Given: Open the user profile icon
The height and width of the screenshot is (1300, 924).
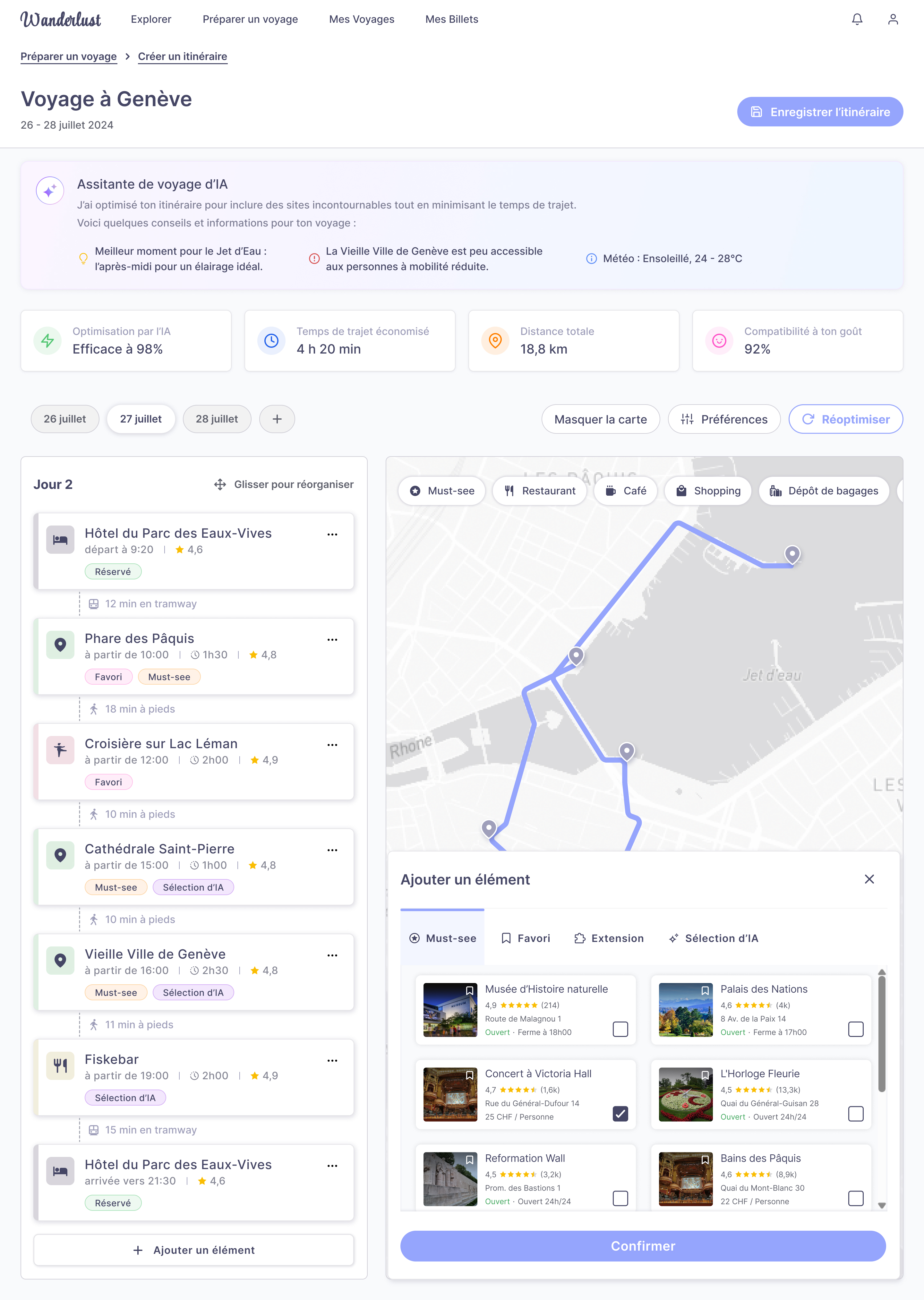Looking at the screenshot, I should 893,19.
